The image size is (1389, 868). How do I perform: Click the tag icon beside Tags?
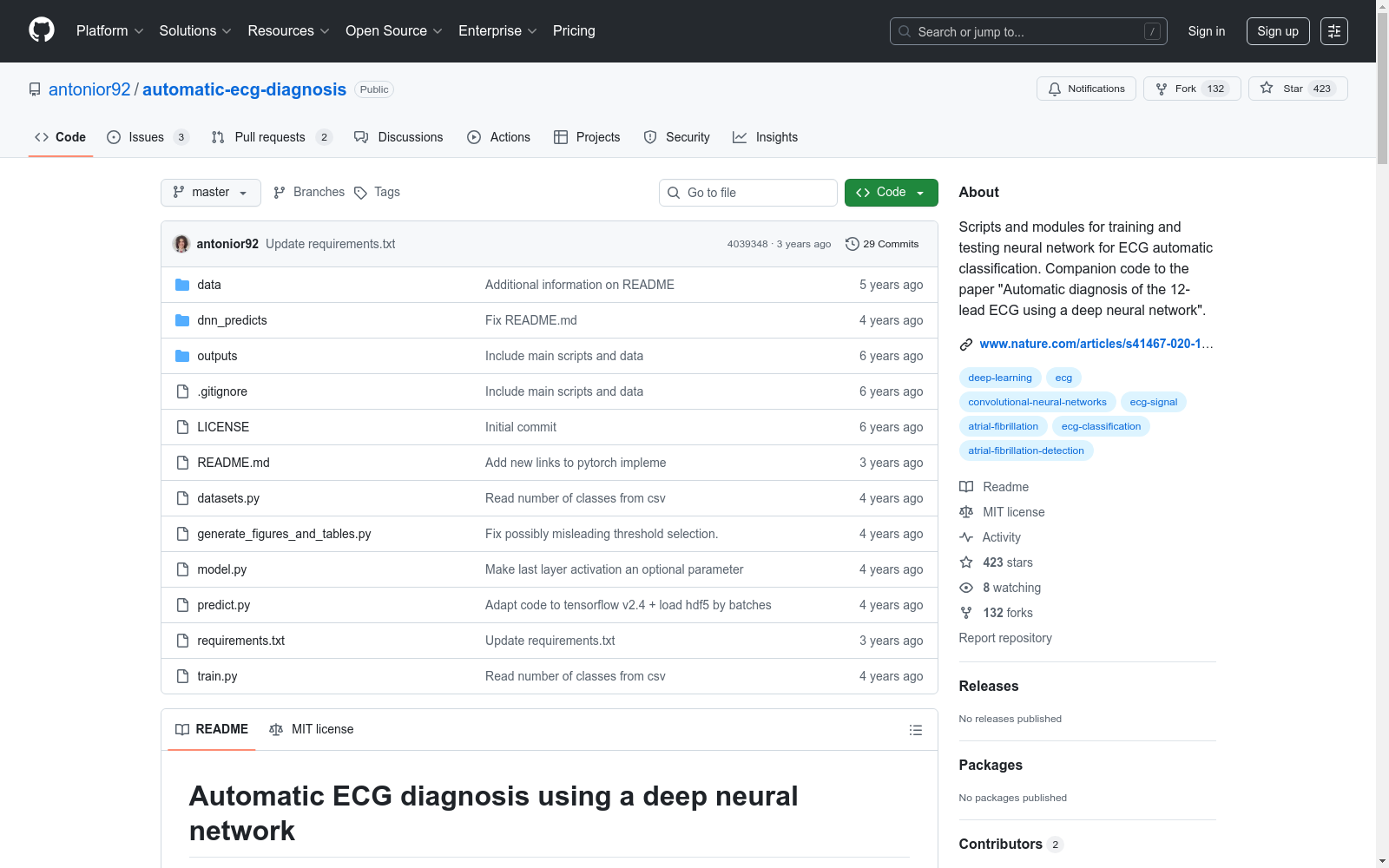point(361,193)
